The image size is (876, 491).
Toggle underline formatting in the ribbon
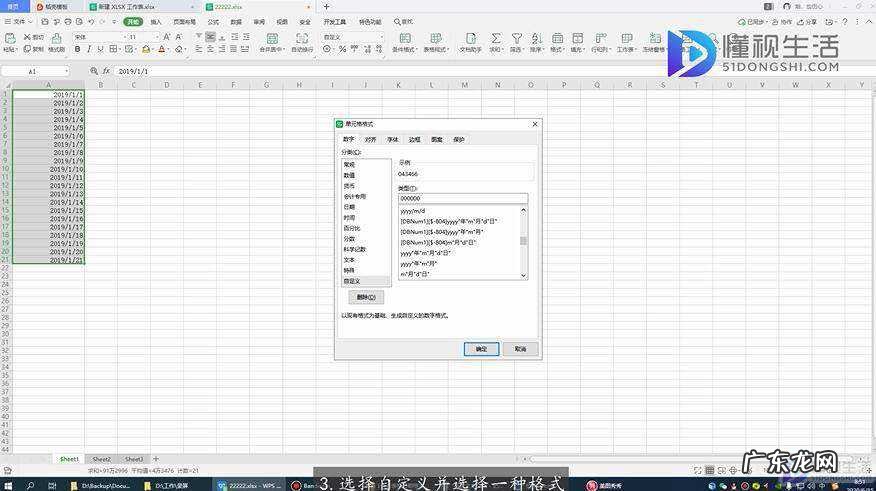(99, 49)
